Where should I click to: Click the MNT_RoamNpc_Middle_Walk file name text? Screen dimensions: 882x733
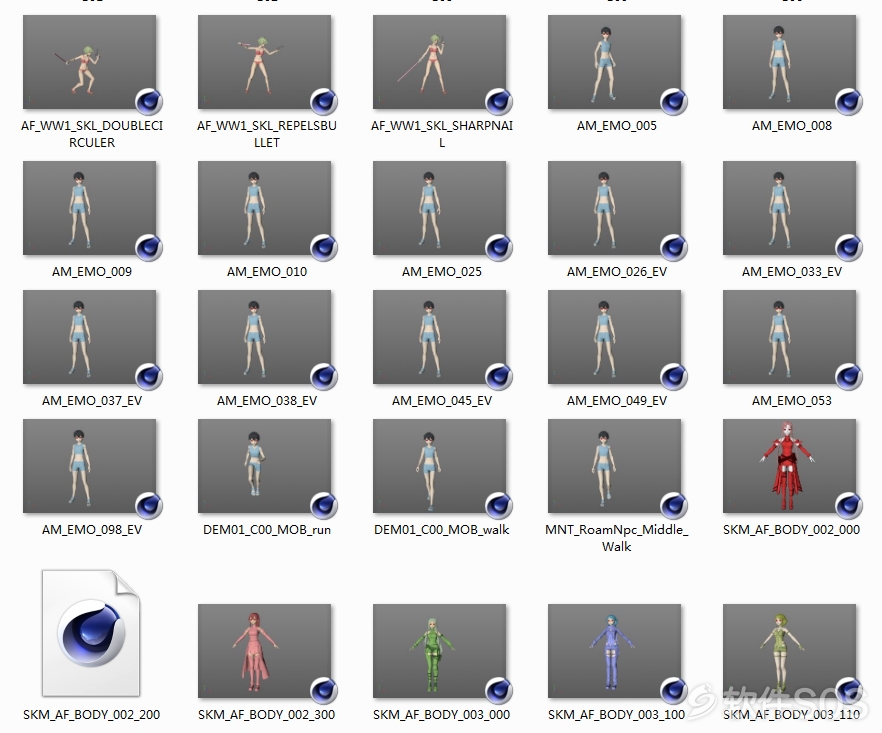point(616,538)
